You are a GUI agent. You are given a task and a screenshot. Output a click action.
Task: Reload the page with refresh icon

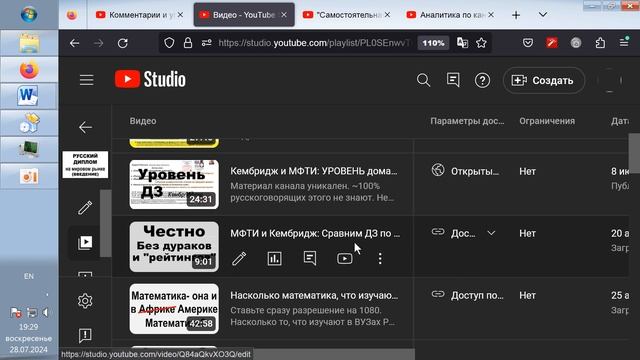click(x=123, y=43)
